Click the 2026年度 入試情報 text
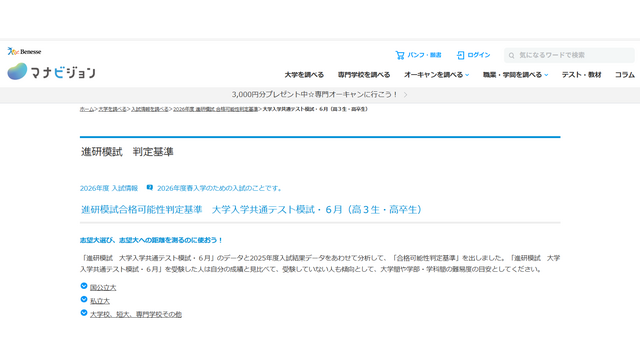640x360 pixels. click(109, 188)
